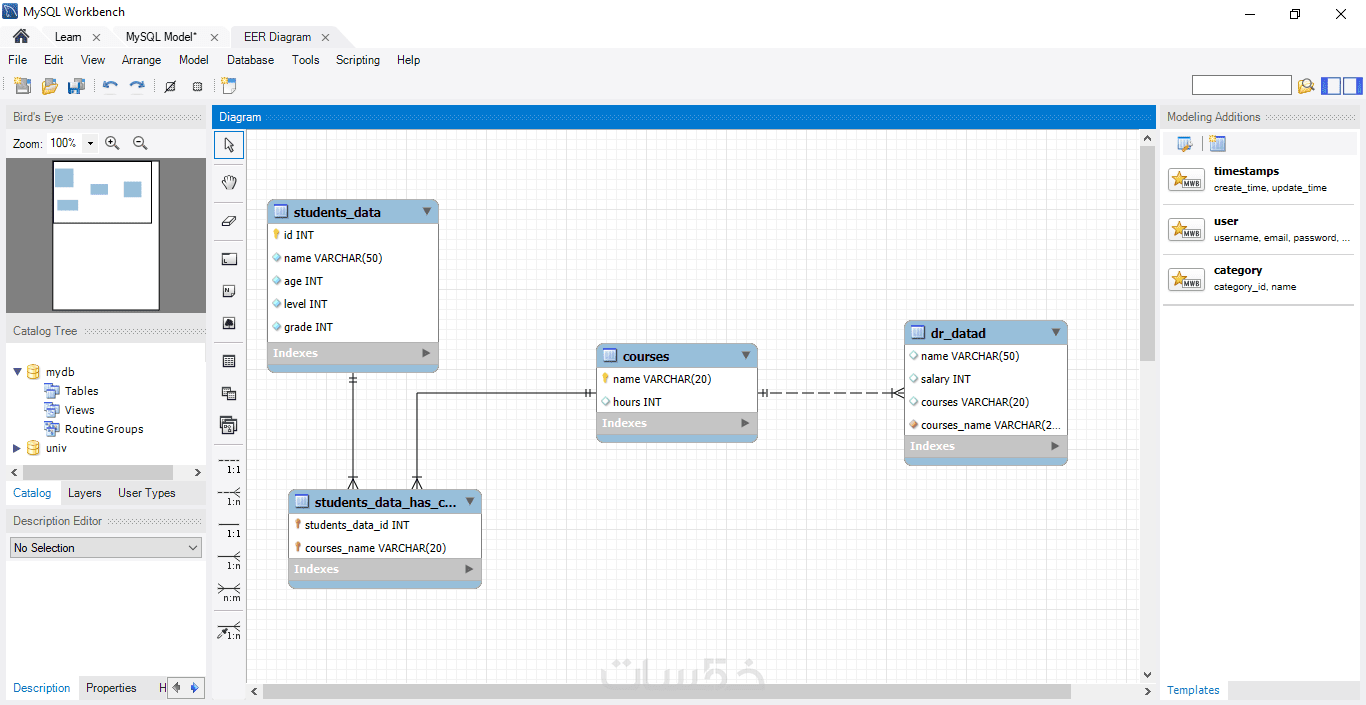Click the search folder icon beside search box
The height and width of the screenshot is (705, 1366).
click(1306, 86)
